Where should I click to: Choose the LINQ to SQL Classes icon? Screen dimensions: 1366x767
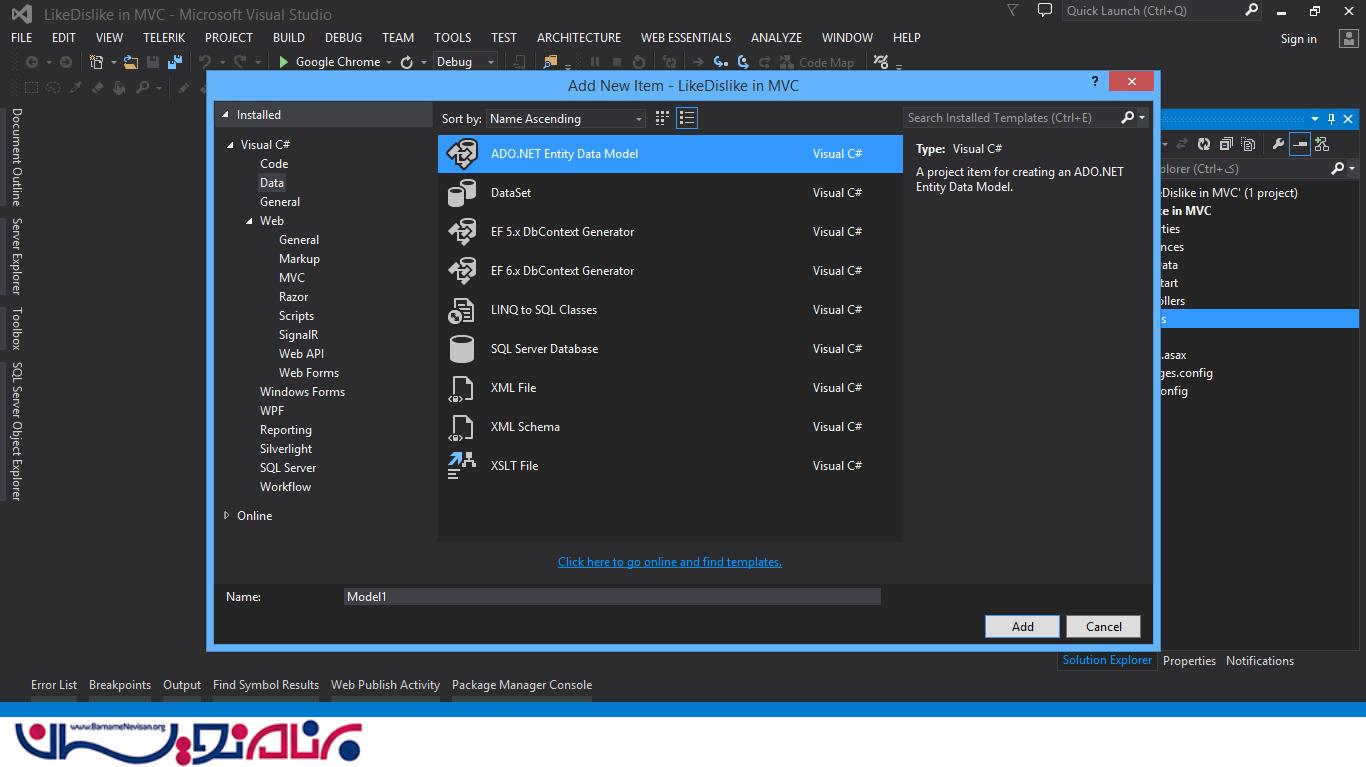[462, 310]
